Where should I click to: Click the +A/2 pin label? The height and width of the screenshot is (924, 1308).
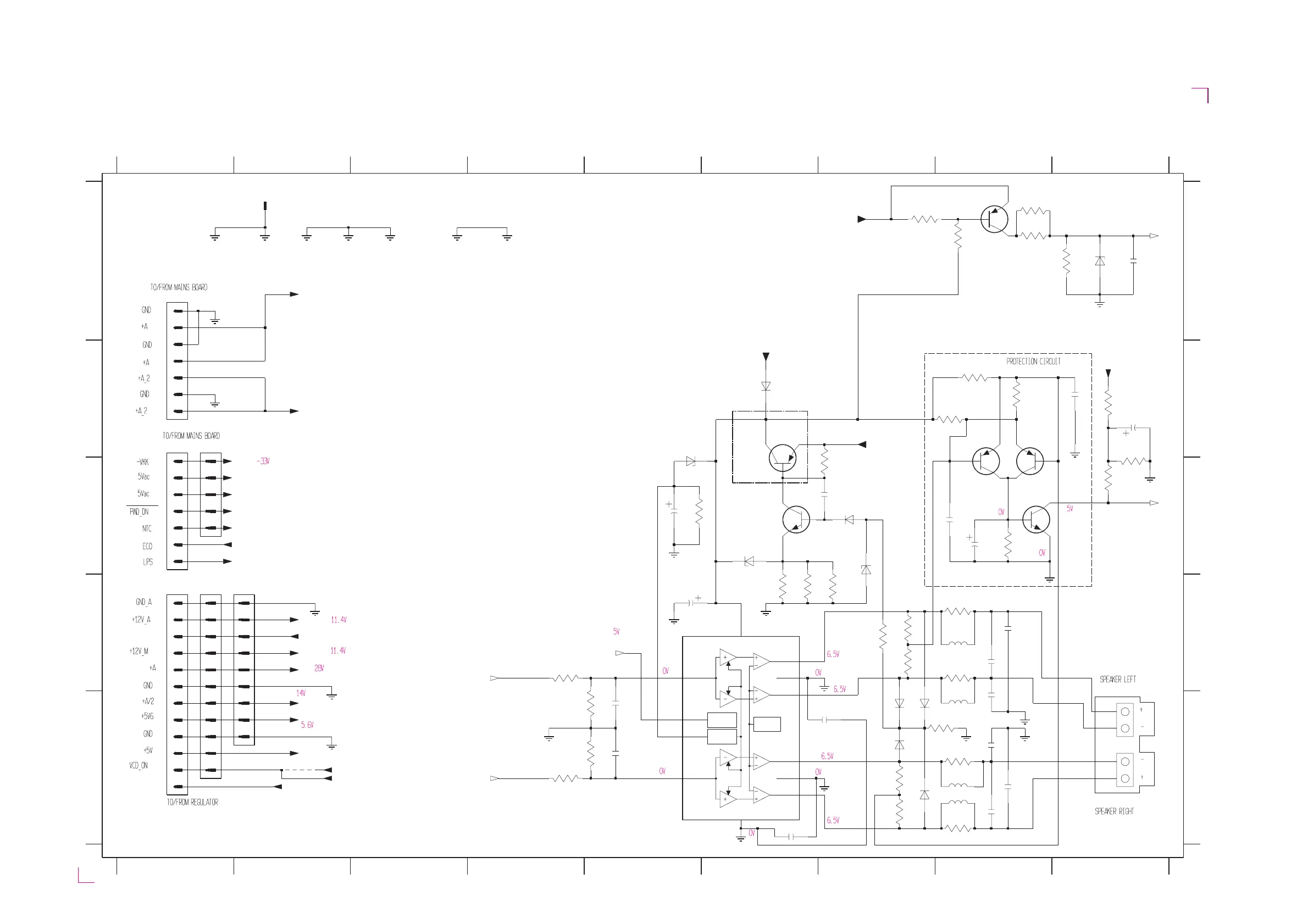point(147,702)
